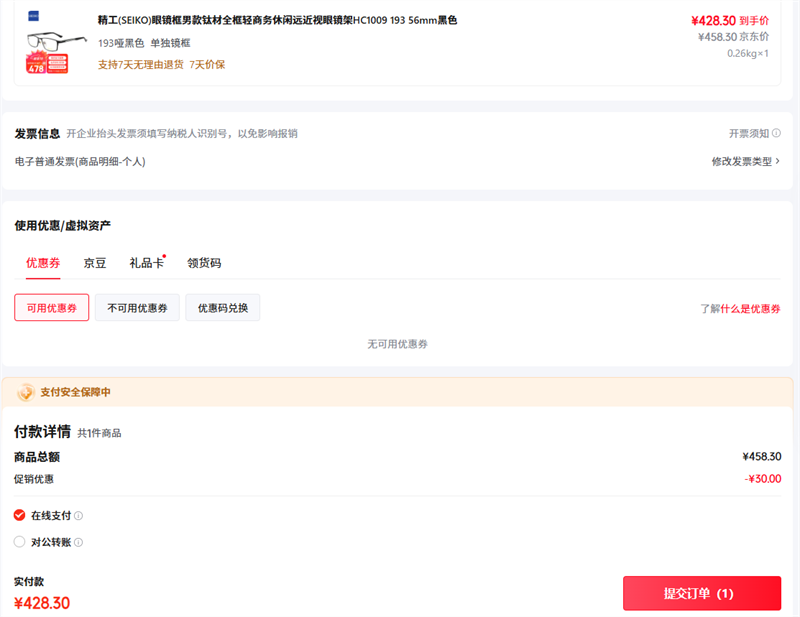This screenshot has height=617, width=800.
Task: Select the 对公转账 payment option
Action: (x=20, y=542)
